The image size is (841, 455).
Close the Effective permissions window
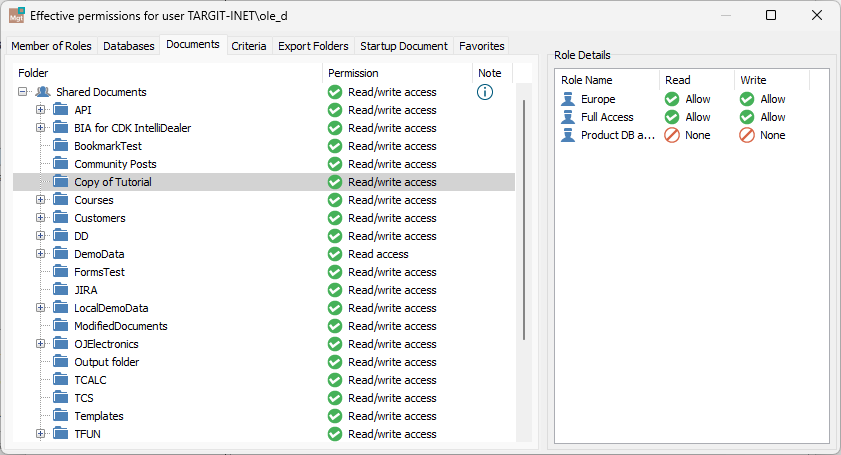point(817,15)
